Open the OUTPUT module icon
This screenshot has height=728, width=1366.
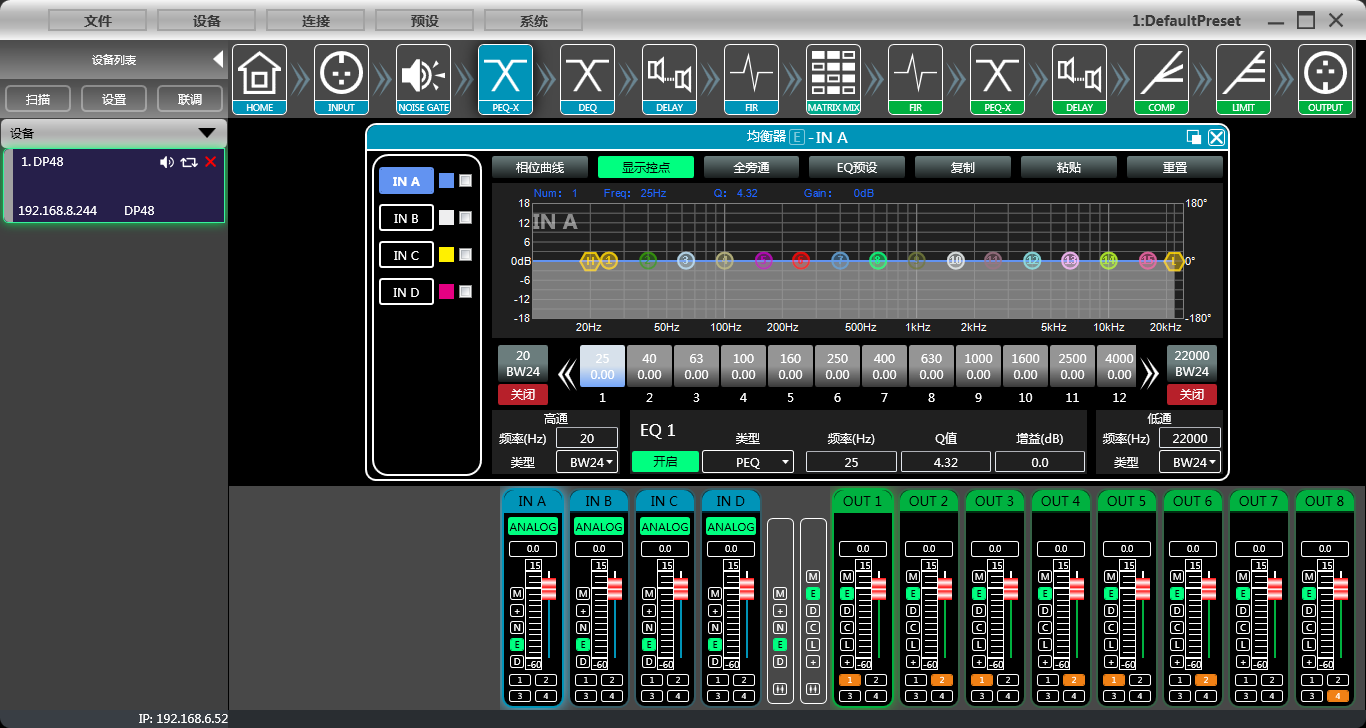(x=1326, y=79)
